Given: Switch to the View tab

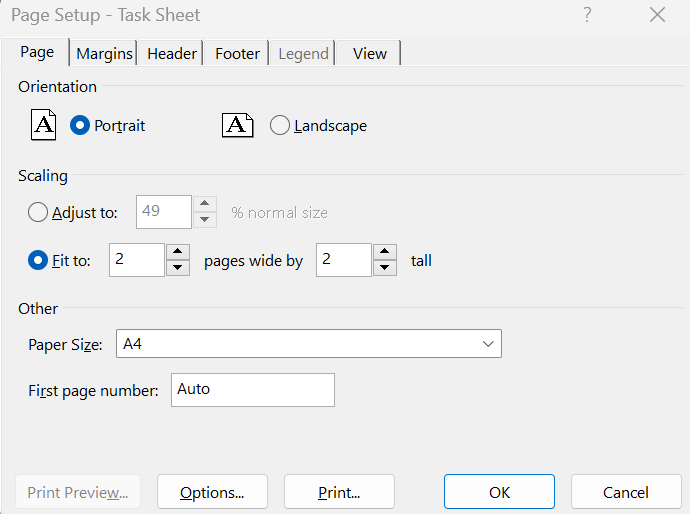Looking at the screenshot, I should (x=369, y=54).
